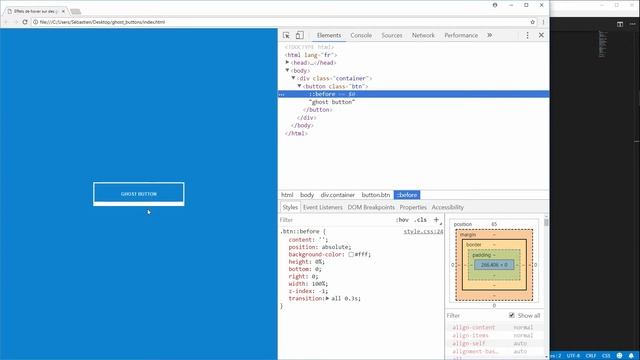
Task: Select button.btn in the breadcrumb
Action: point(376,195)
